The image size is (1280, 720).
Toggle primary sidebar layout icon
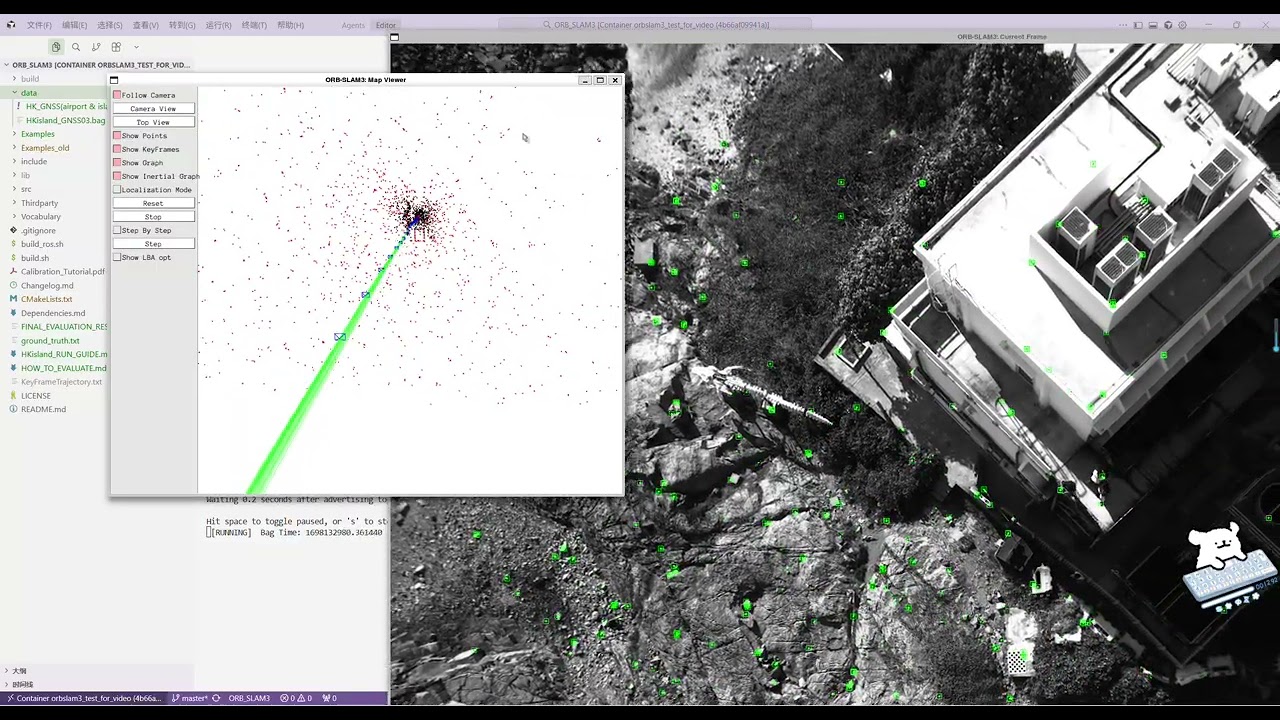1138,25
